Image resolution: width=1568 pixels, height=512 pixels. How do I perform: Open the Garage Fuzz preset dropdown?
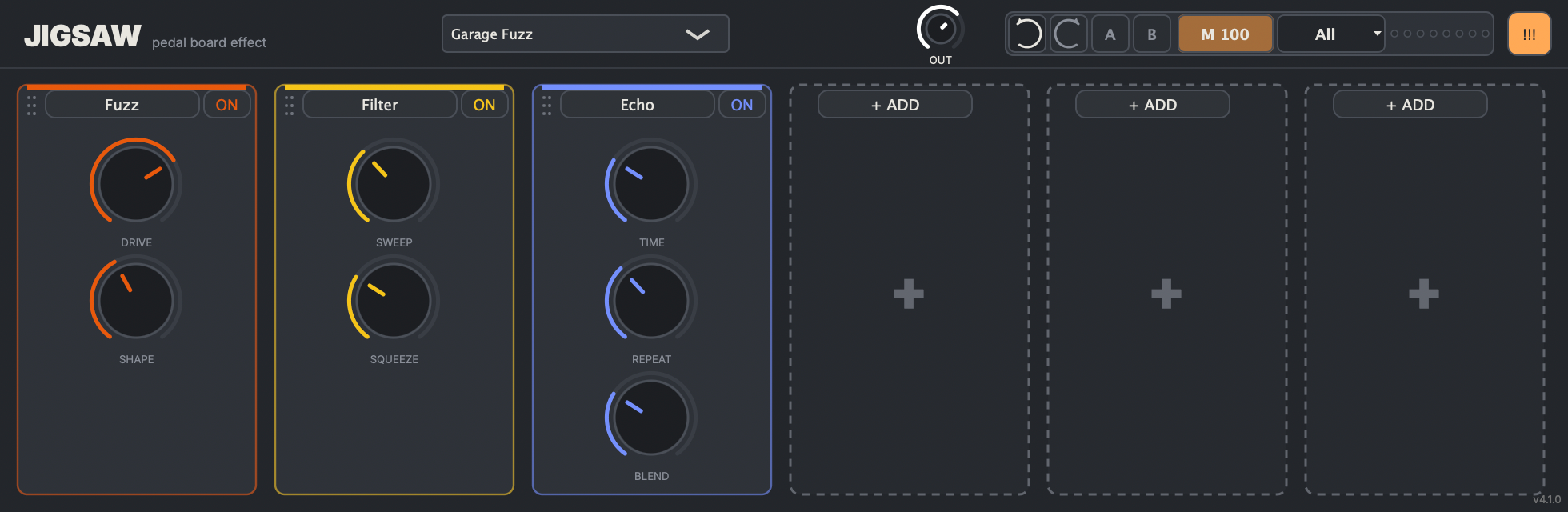coord(585,34)
